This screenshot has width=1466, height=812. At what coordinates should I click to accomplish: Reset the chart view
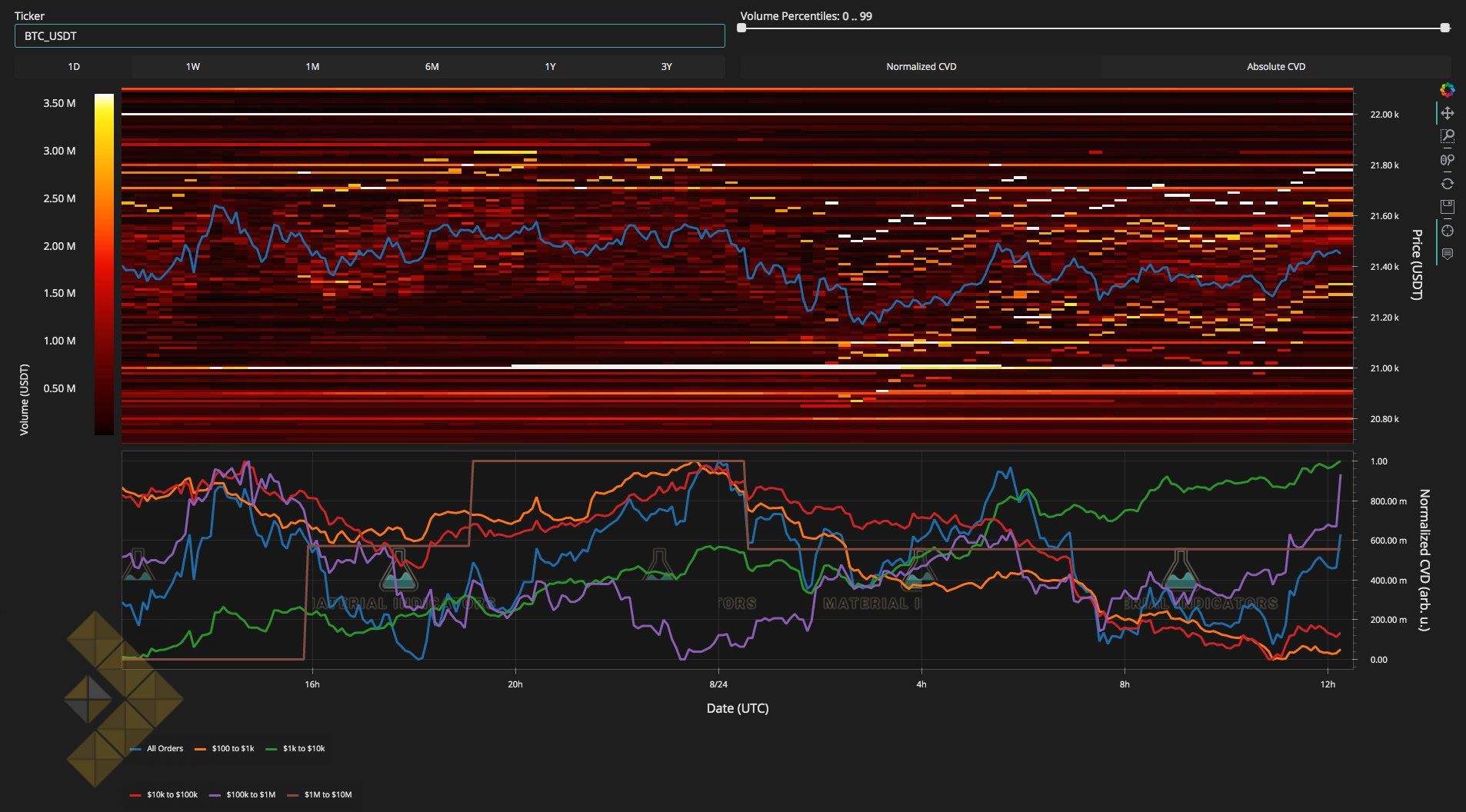pos(1447,184)
